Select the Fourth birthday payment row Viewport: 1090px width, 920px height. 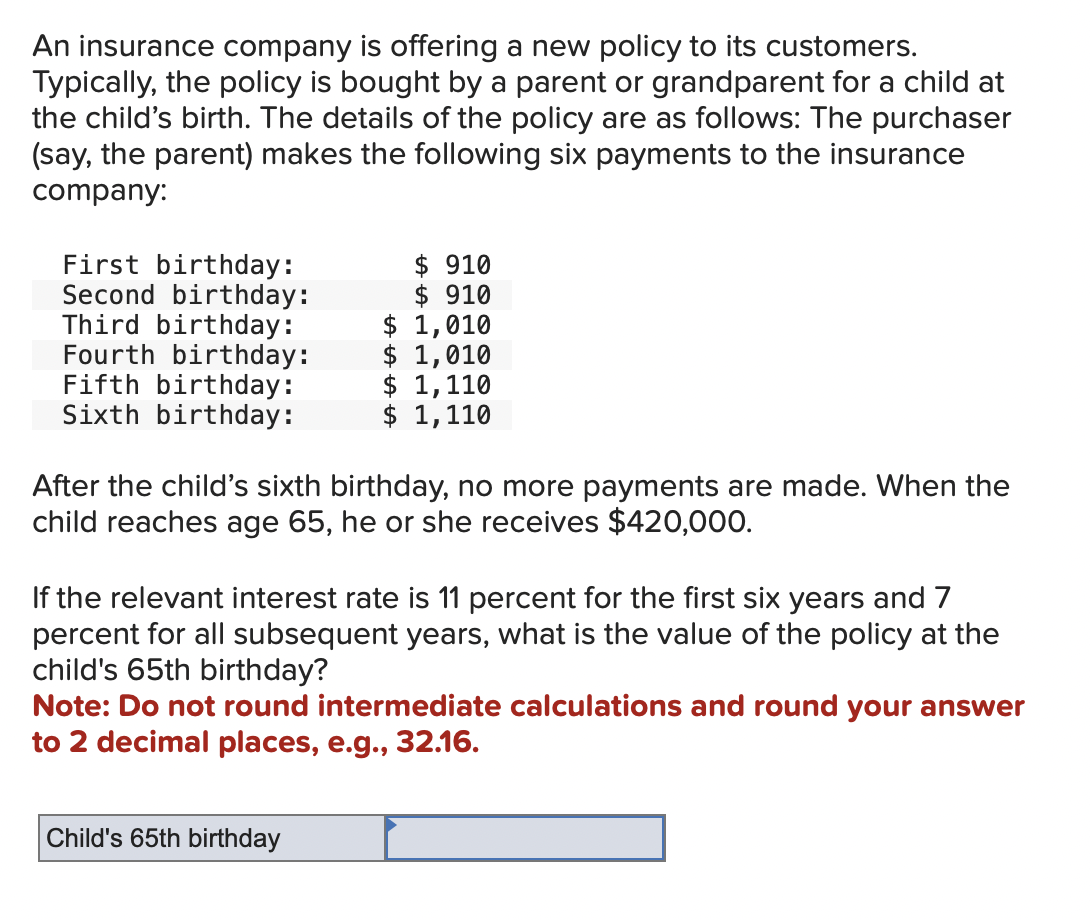coord(272,355)
